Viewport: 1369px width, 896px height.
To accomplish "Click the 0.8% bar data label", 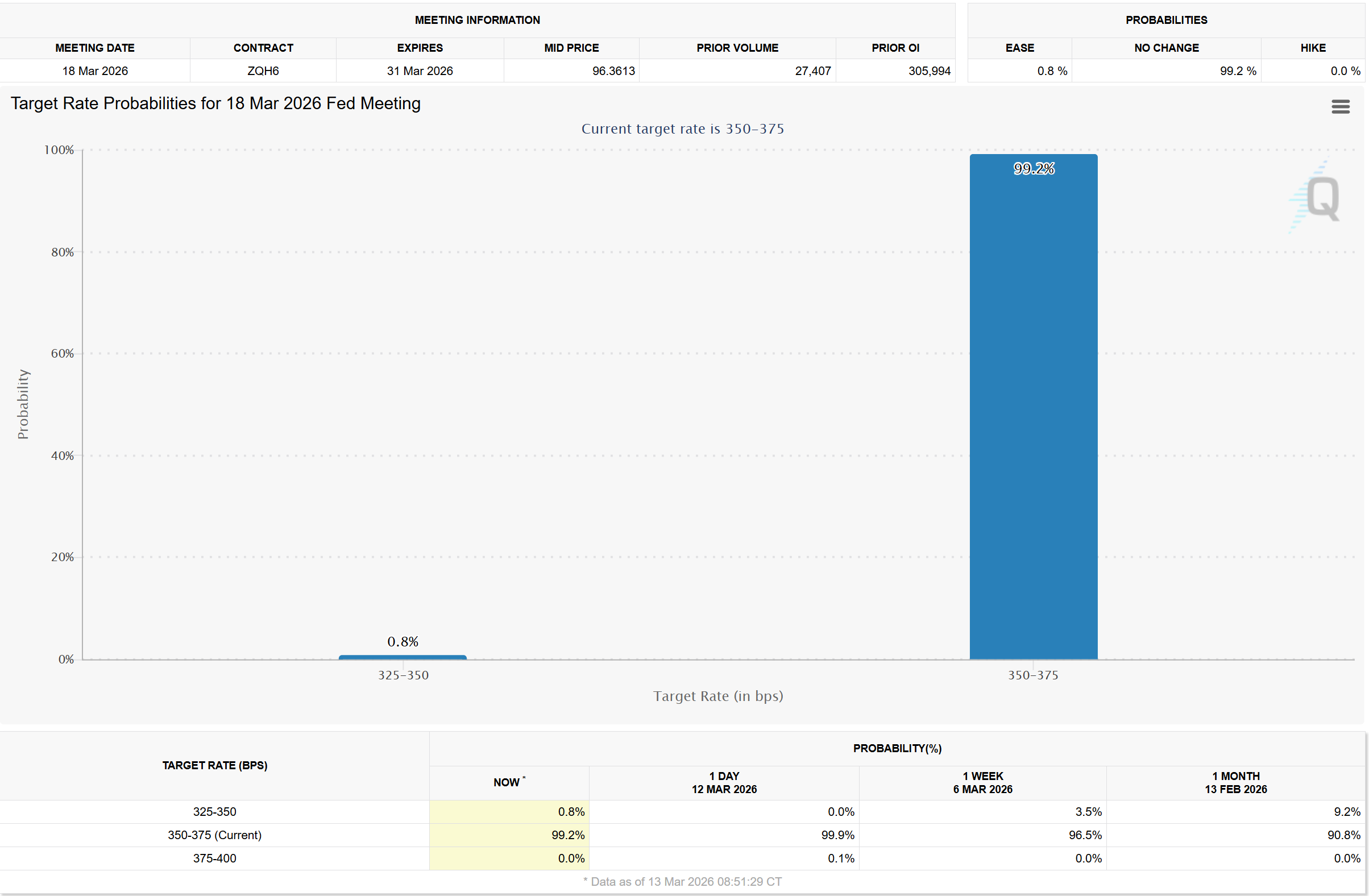I will tap(403, 641).
